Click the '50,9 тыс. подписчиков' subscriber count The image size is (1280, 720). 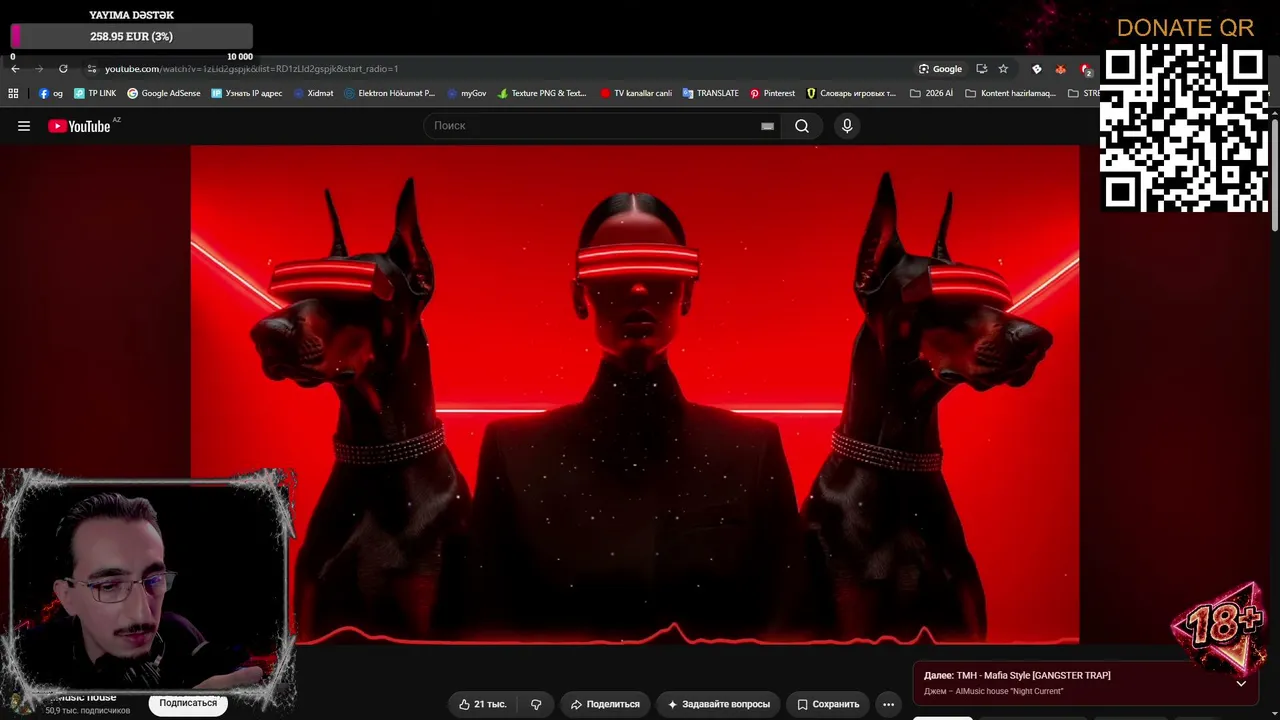coord(88,710)
